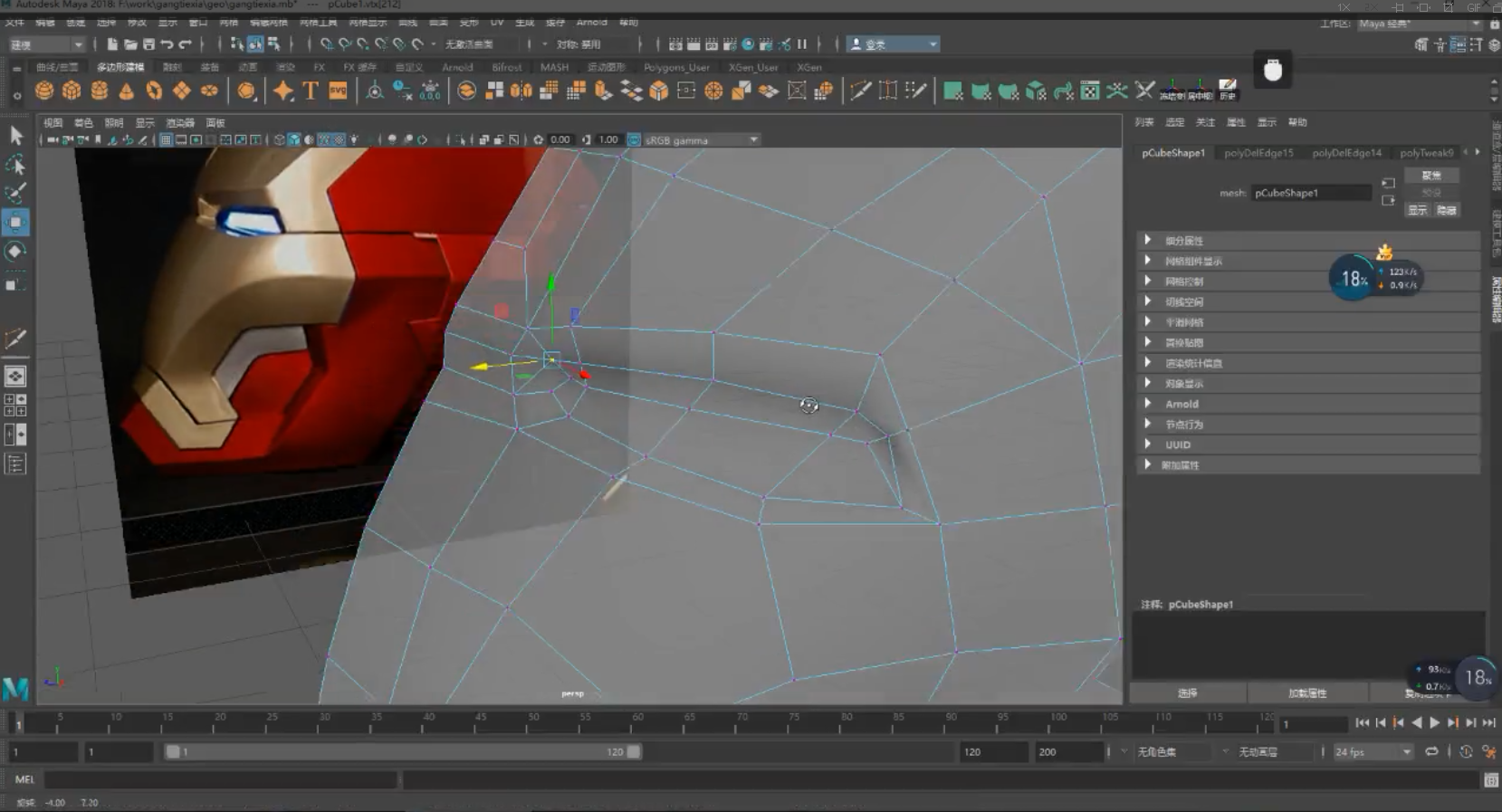Click the Go to start button
The image size is (1502, 812).
(1362, 722)
